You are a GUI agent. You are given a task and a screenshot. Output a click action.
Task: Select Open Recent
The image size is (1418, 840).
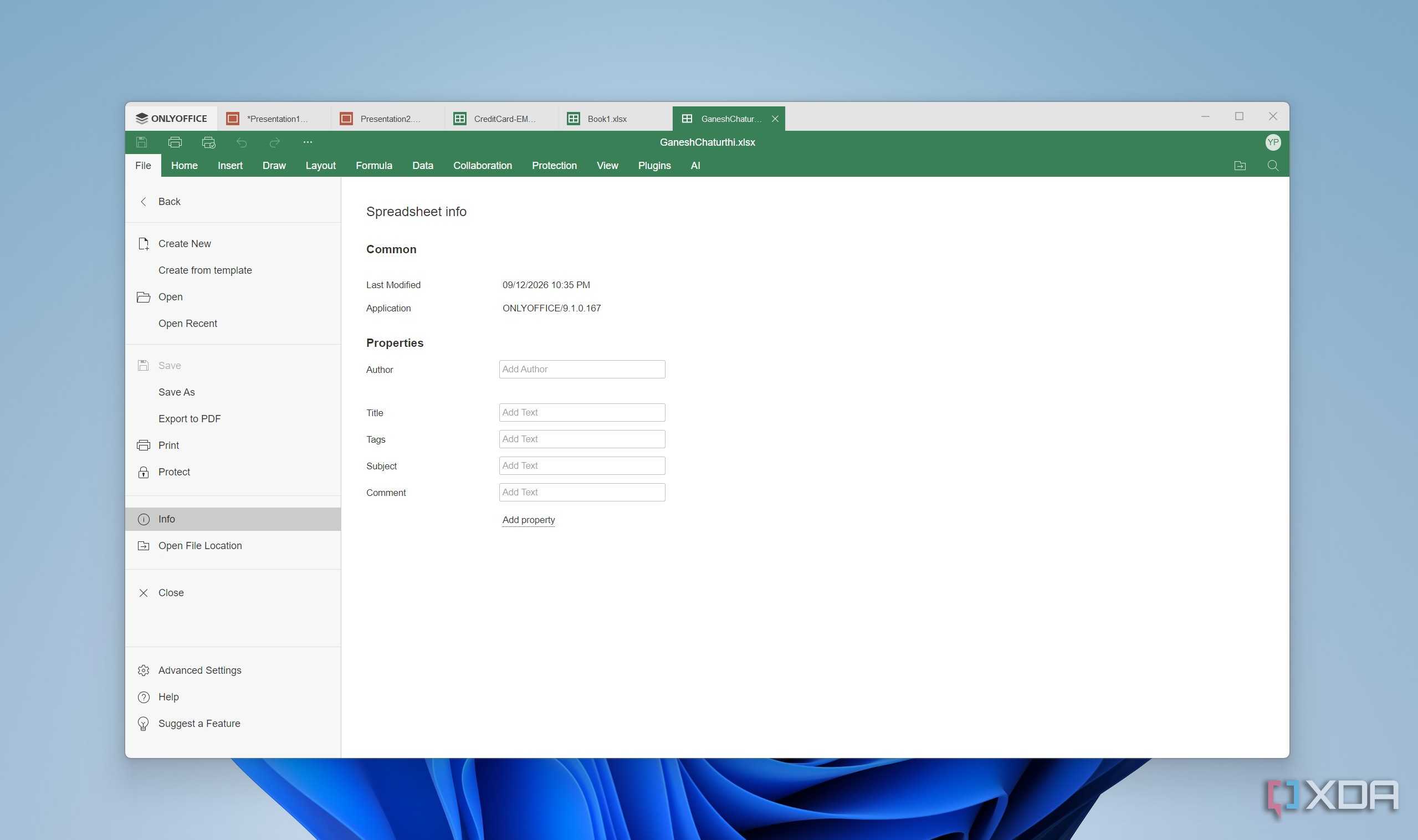pos(233,324)
